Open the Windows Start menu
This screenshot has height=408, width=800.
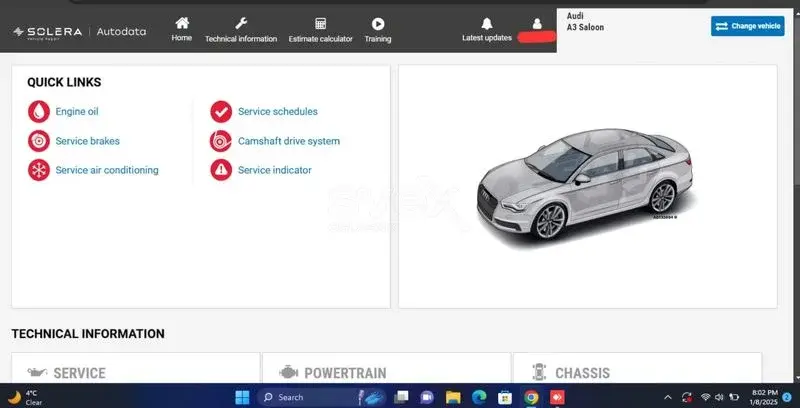pyautogui.click(x=242, y=397)
